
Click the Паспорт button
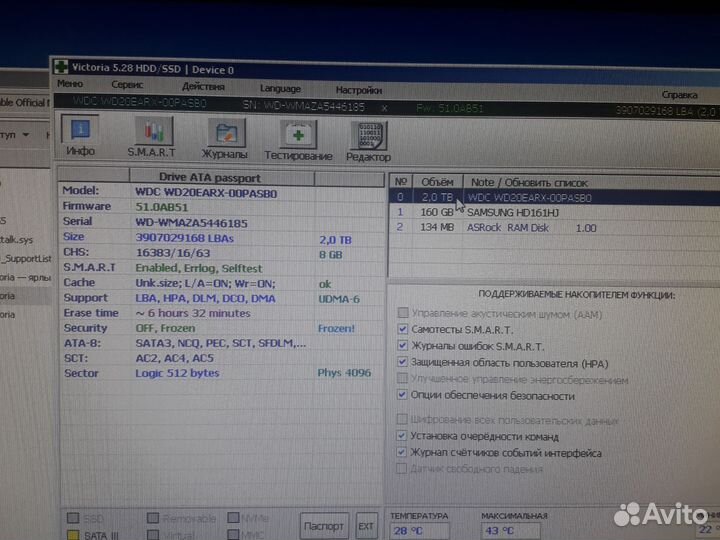tap(324, 526)
